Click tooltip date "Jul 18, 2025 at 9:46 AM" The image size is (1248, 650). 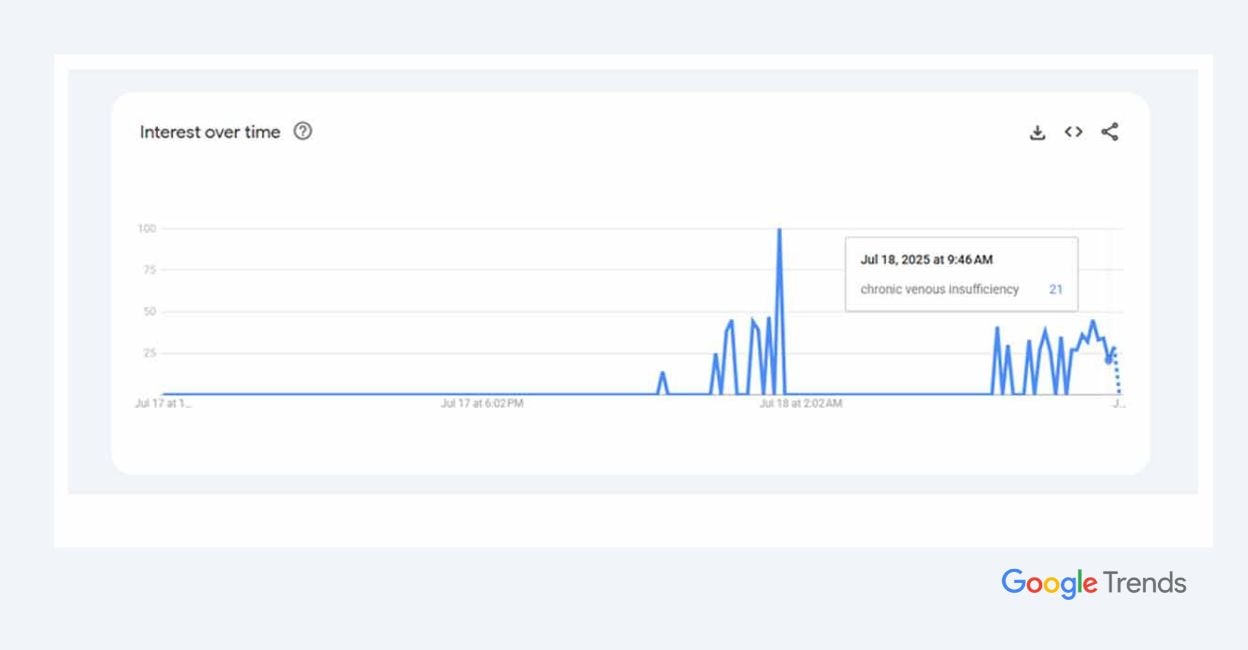coord(926,260)
